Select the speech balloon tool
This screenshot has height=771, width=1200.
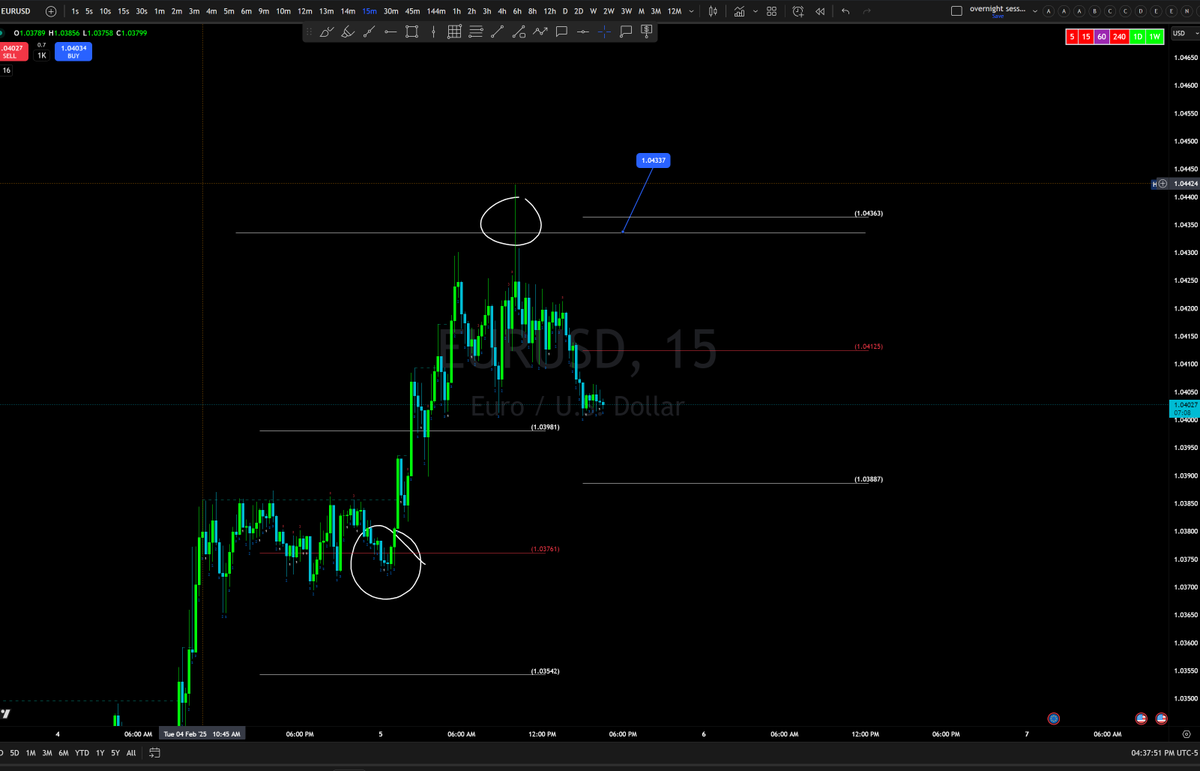[x=625, y=32]
